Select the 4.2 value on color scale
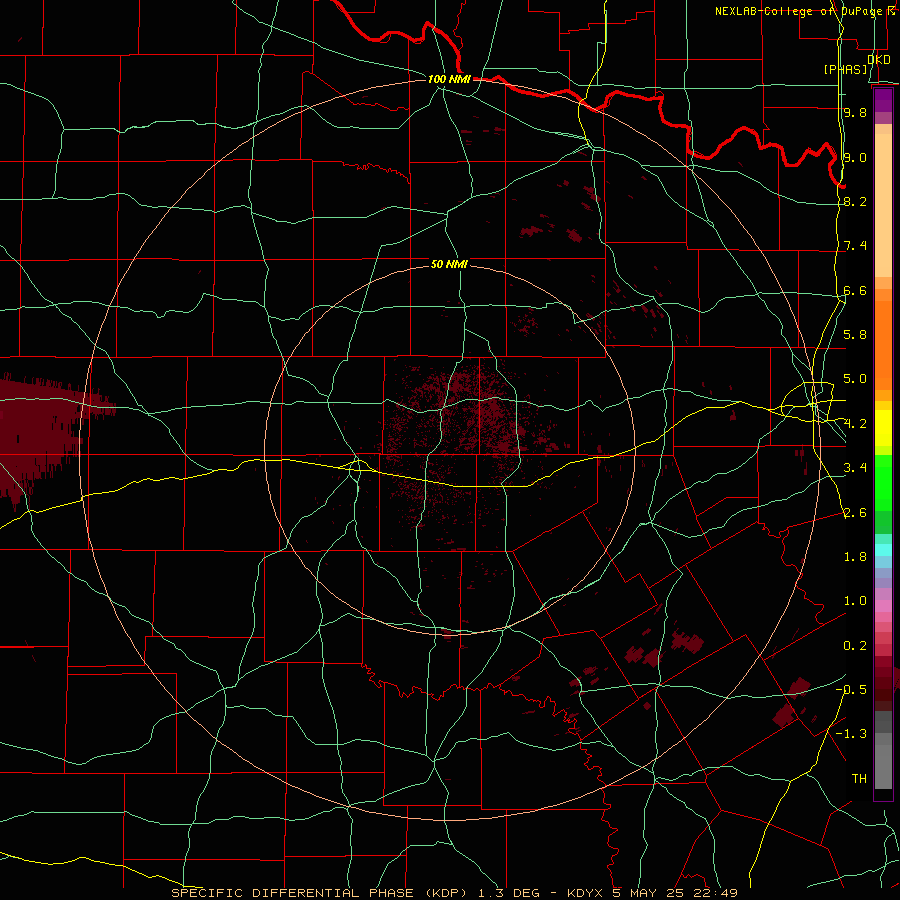This screenshot has height=900, width=900. point(855,424)
